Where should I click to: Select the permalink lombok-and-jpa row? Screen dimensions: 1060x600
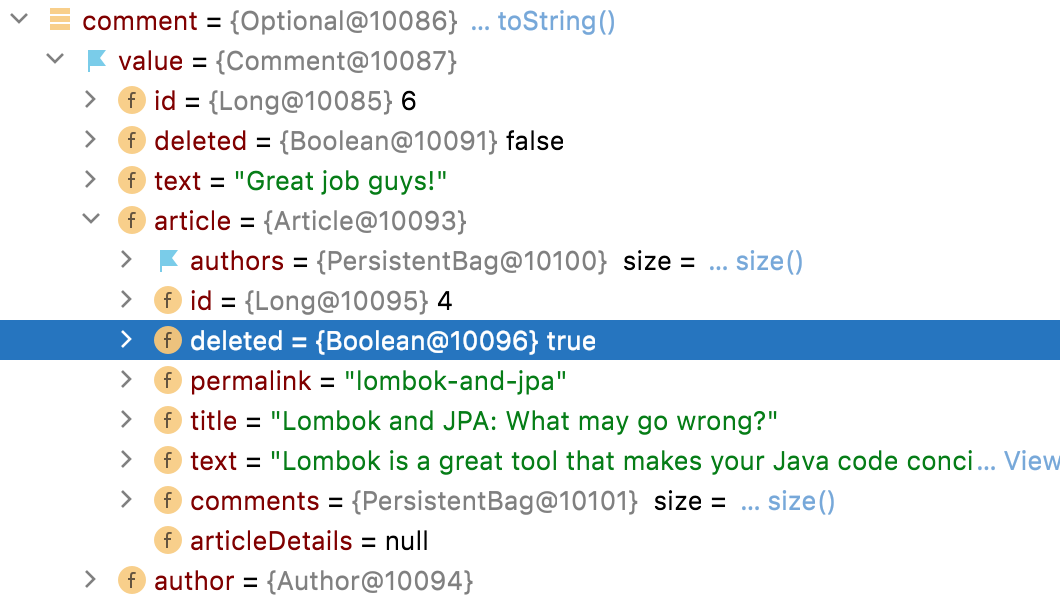[x=400, y=380]
